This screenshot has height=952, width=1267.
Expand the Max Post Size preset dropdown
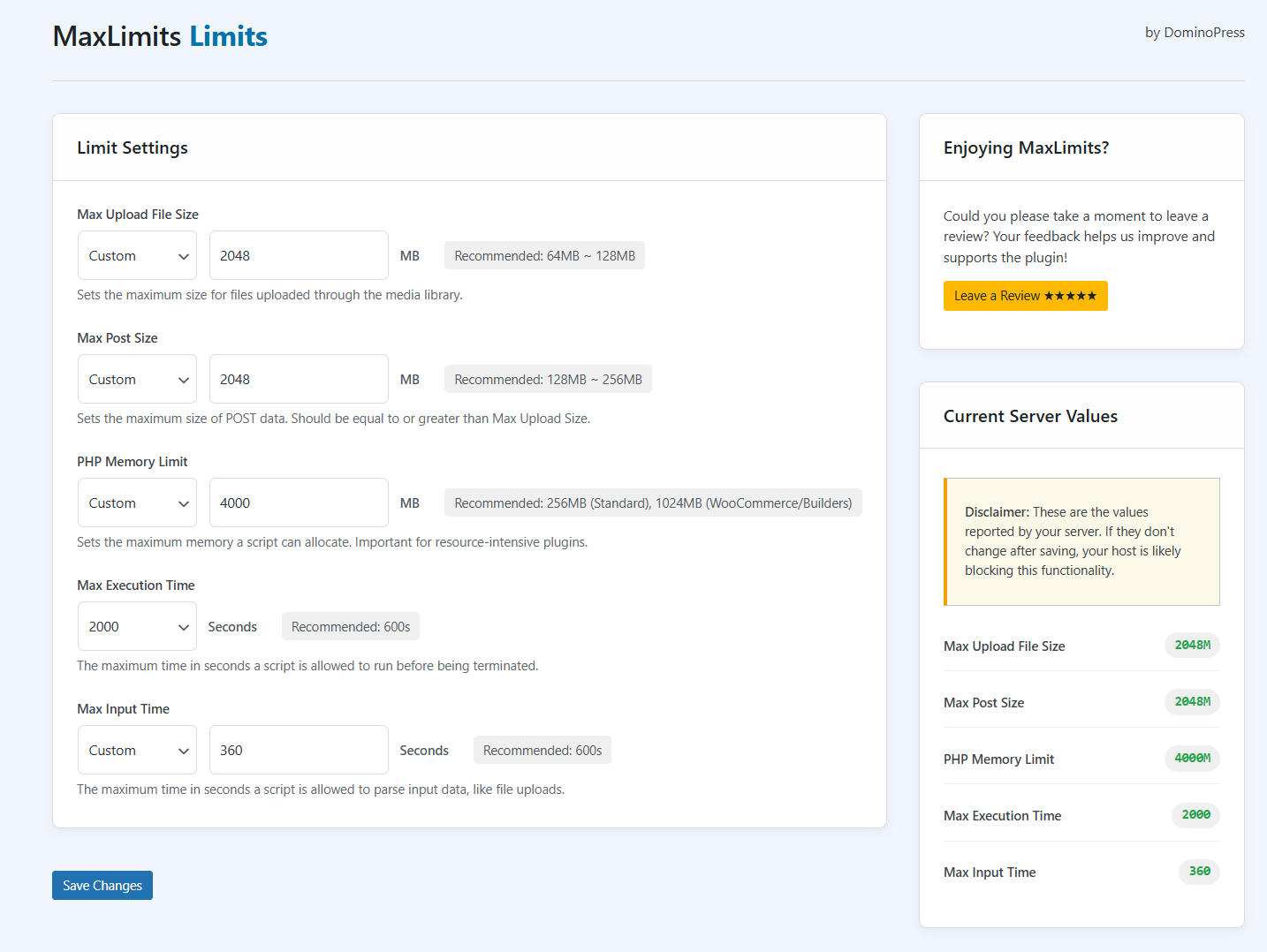click(137, 380)
